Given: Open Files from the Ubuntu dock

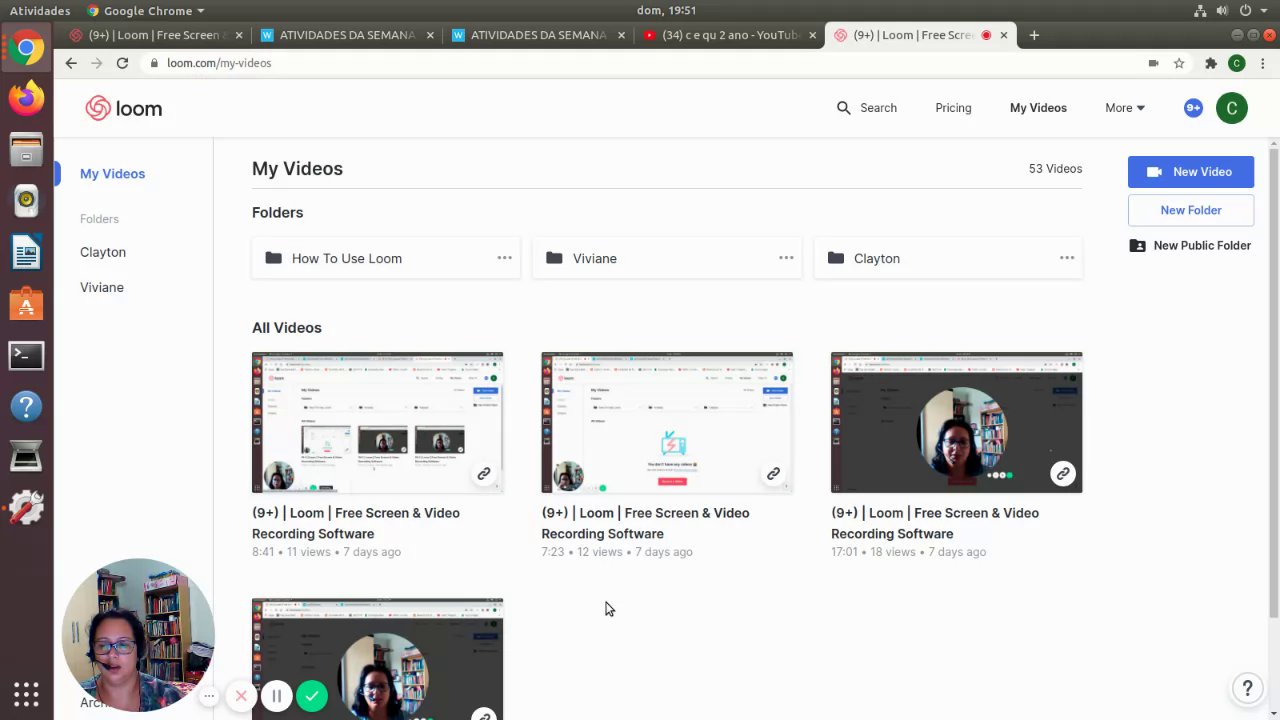Looking at the screenshot, I should tap(26, 149).
